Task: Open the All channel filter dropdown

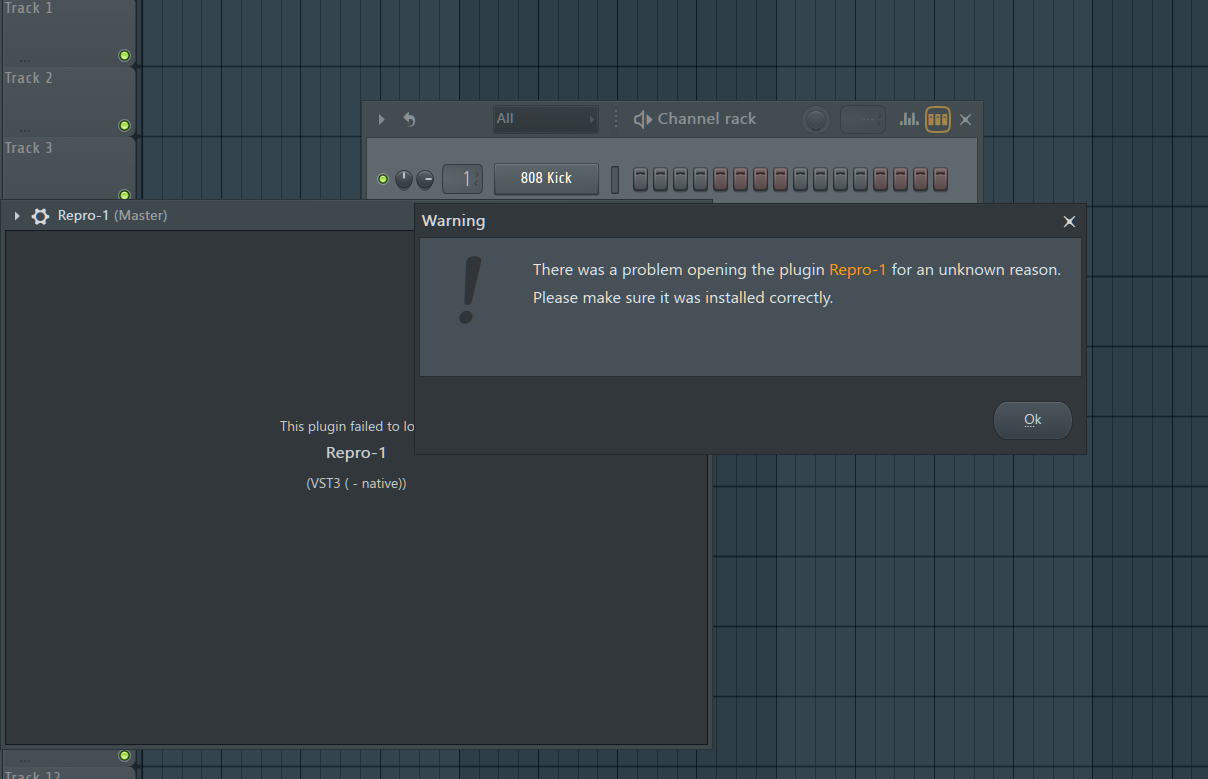Action: coord(546,119)
